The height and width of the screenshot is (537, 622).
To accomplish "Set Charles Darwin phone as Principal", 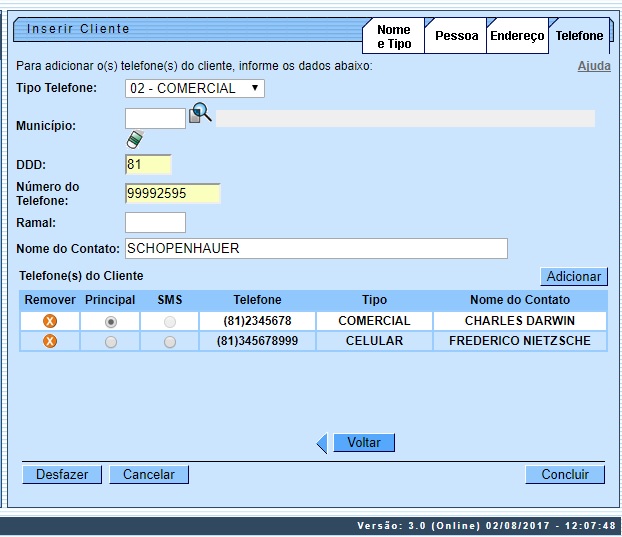I will (x=110, y=321).
